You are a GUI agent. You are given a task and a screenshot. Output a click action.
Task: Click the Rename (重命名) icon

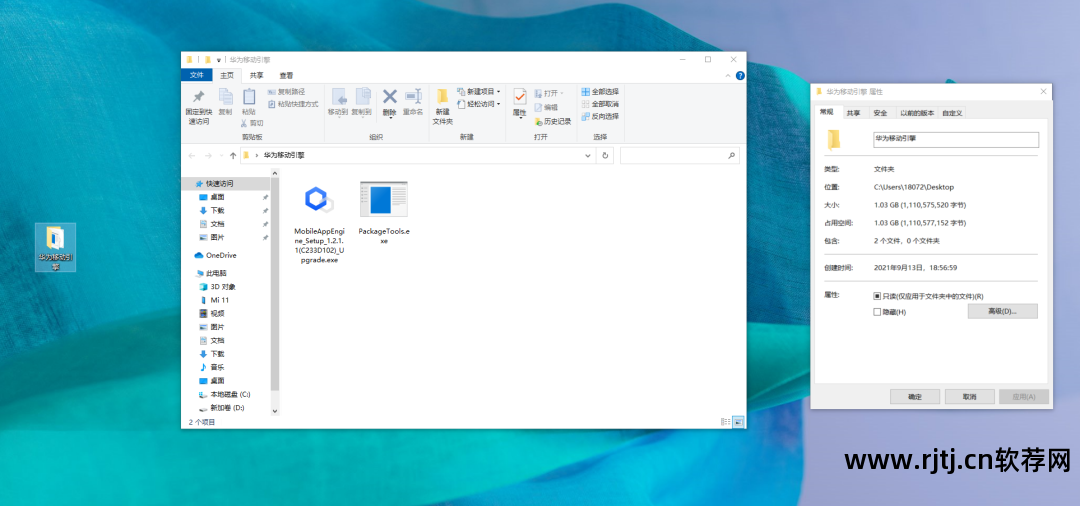click(413, 96)
